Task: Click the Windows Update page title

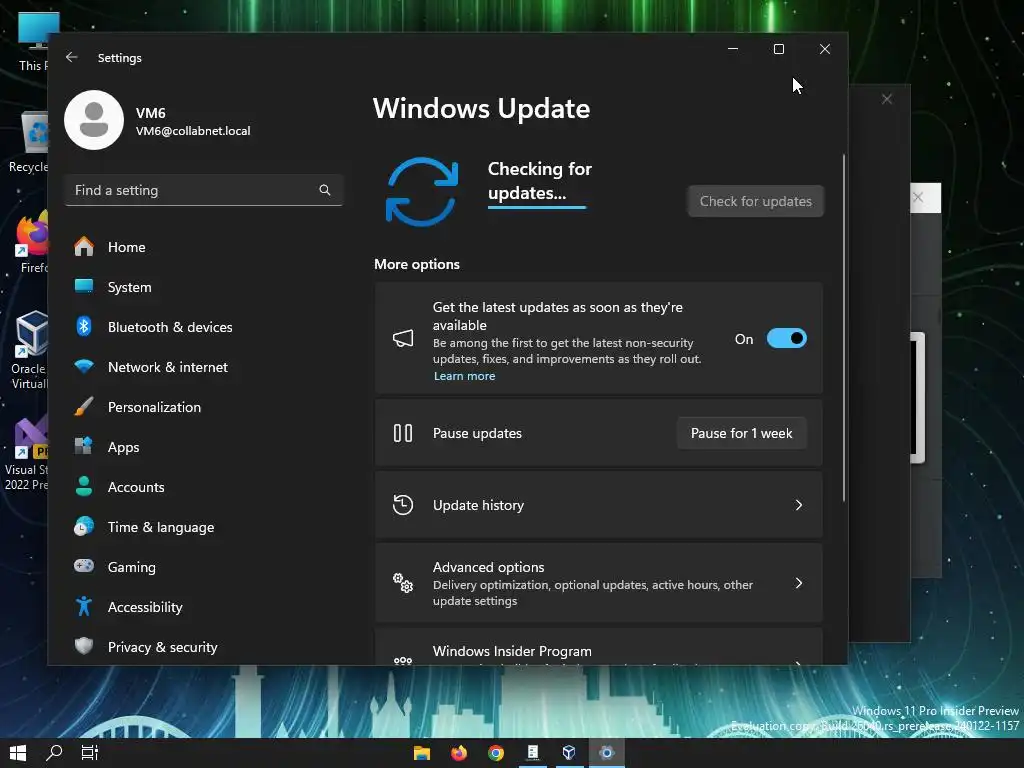Action: (481, 108)
